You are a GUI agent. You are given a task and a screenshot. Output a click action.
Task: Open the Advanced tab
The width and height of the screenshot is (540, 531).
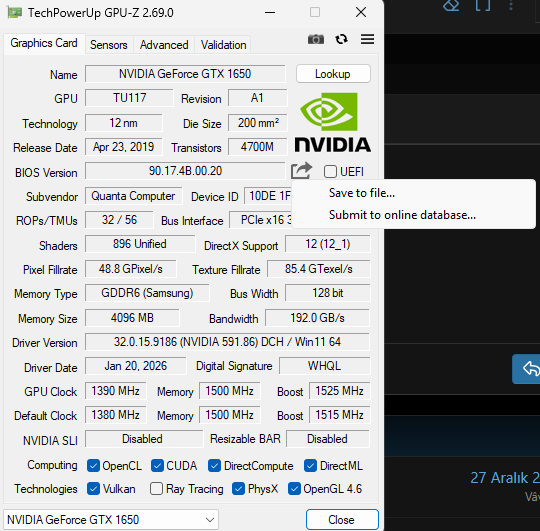click(164, 45)
